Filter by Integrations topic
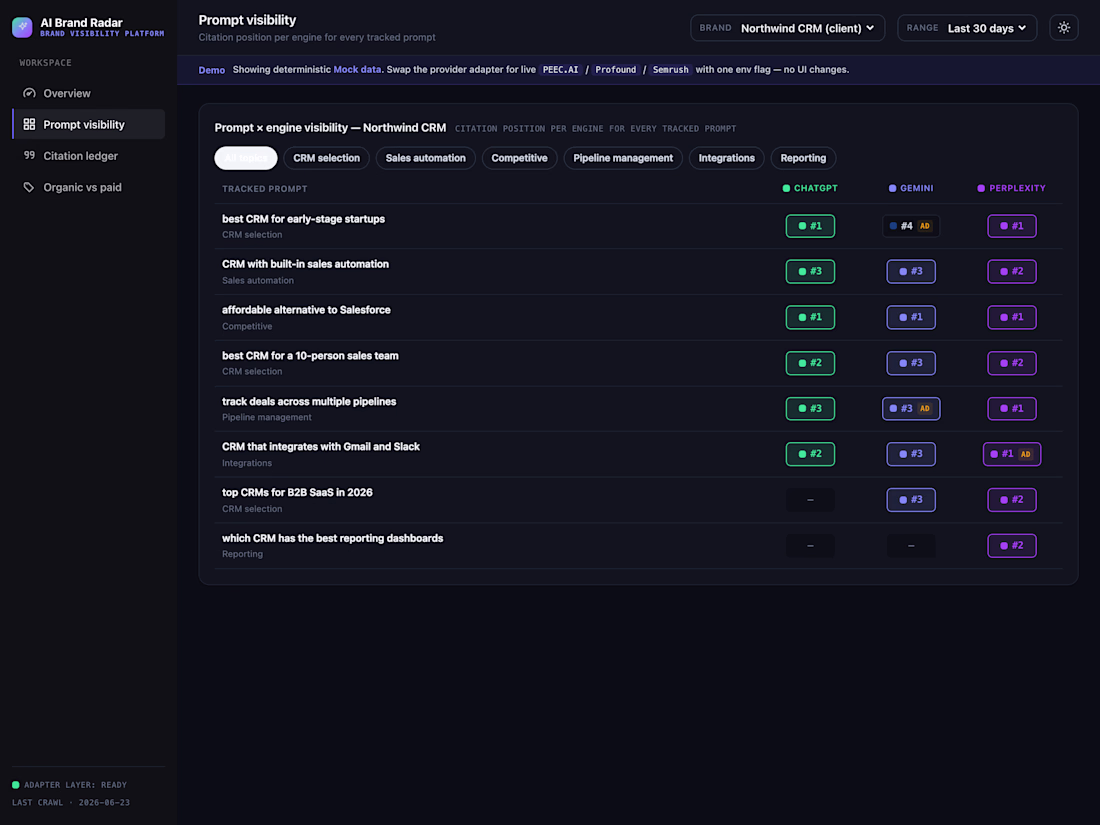Image resolution: width=1100 pixels, height=825 pixels. pyautogui.click(x=726, y=158)
